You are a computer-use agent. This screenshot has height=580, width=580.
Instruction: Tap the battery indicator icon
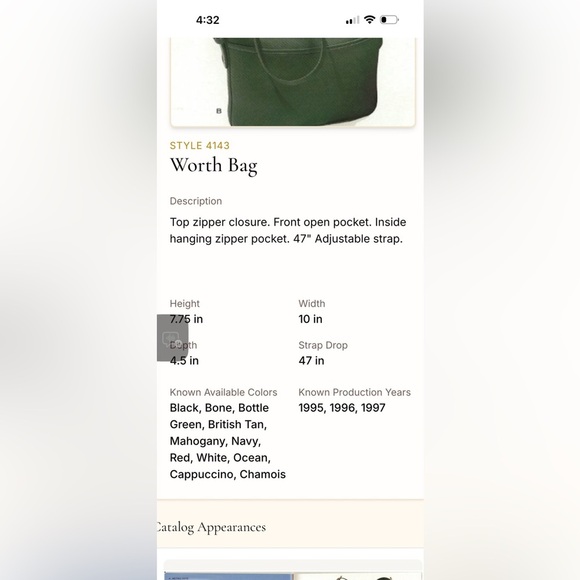coord(389,20)
